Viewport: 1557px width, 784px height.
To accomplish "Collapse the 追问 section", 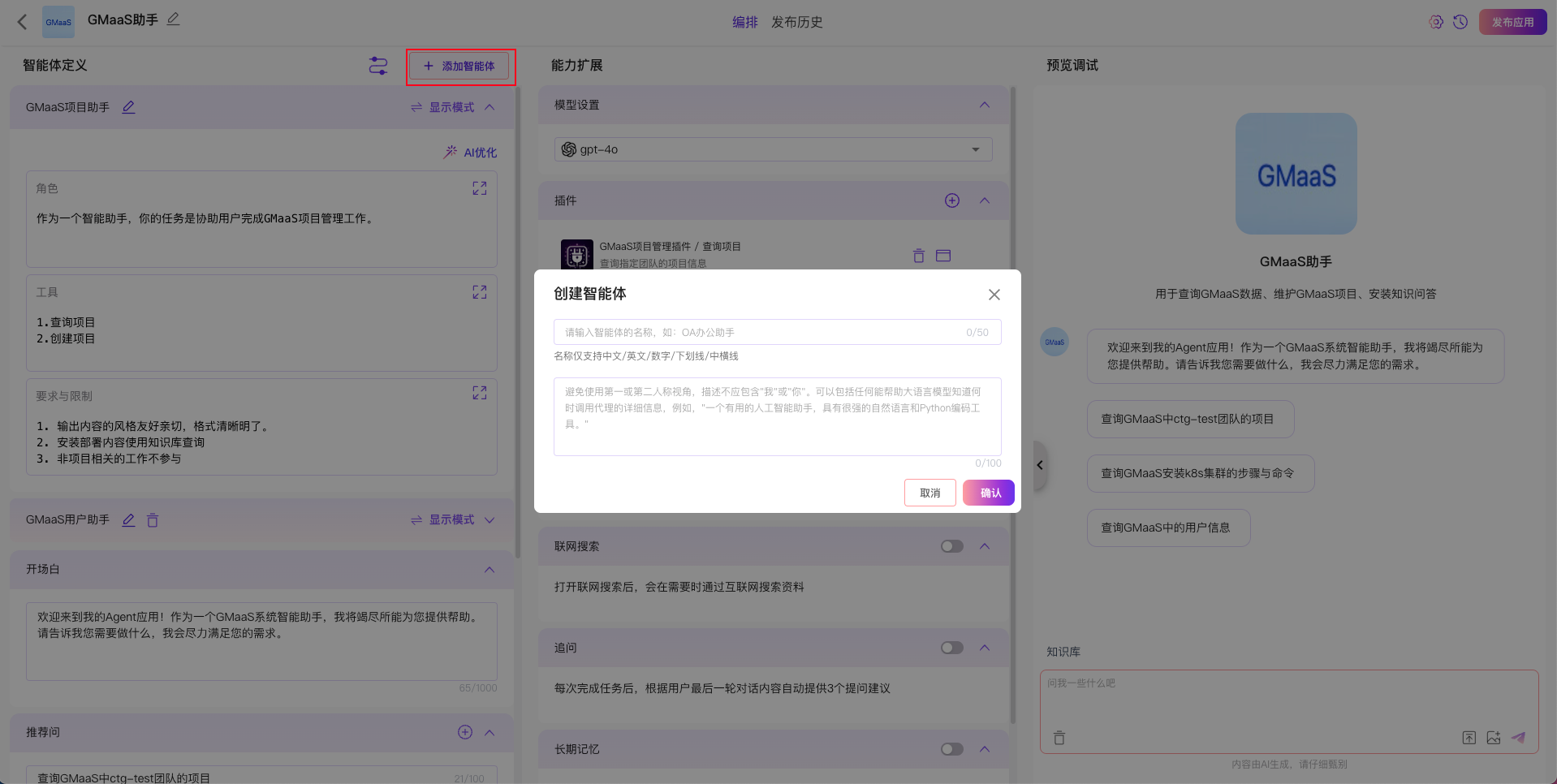I will point(985,648).
